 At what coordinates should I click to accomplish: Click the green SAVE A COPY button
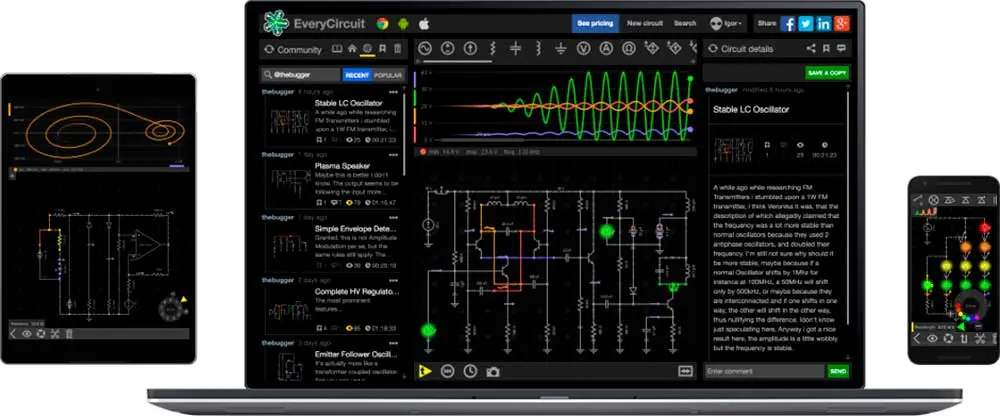click(x=826, y=73)
